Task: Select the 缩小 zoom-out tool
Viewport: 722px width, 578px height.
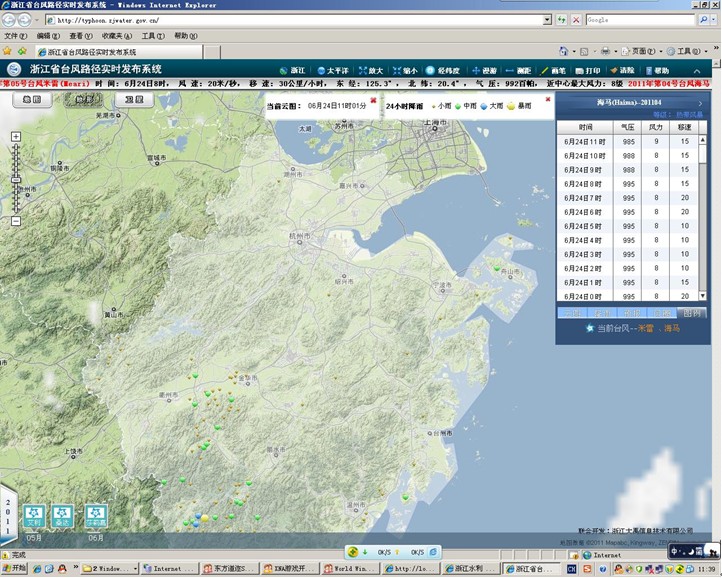Action: pos(405,70)
